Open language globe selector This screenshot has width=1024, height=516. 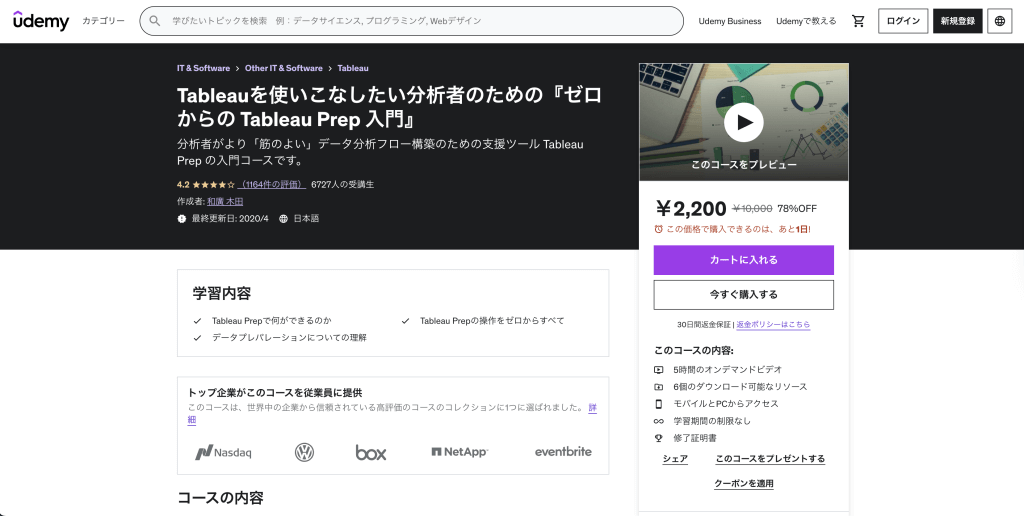click(999, 21)
